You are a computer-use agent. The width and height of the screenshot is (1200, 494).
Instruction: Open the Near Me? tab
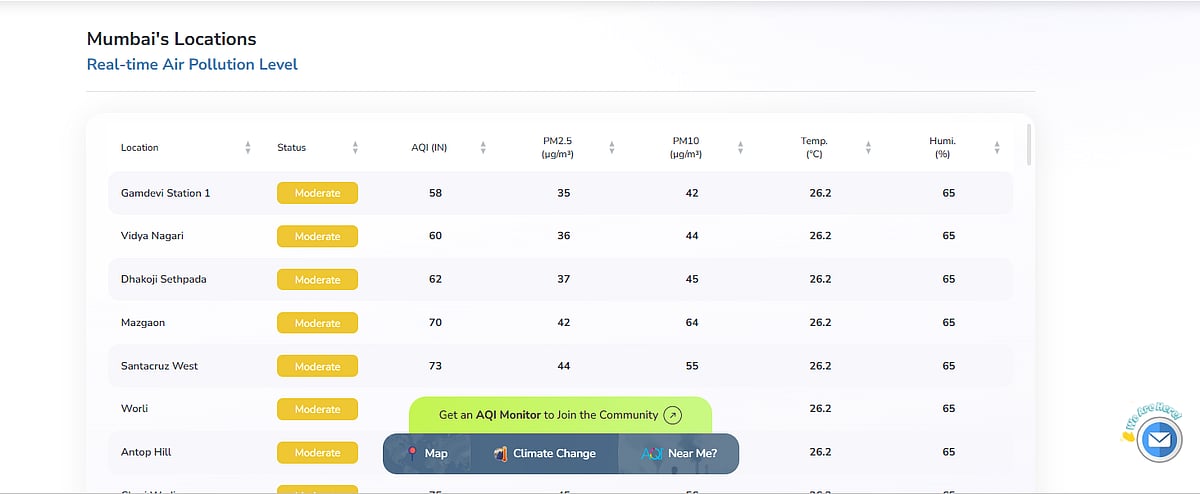click(692, 453)
